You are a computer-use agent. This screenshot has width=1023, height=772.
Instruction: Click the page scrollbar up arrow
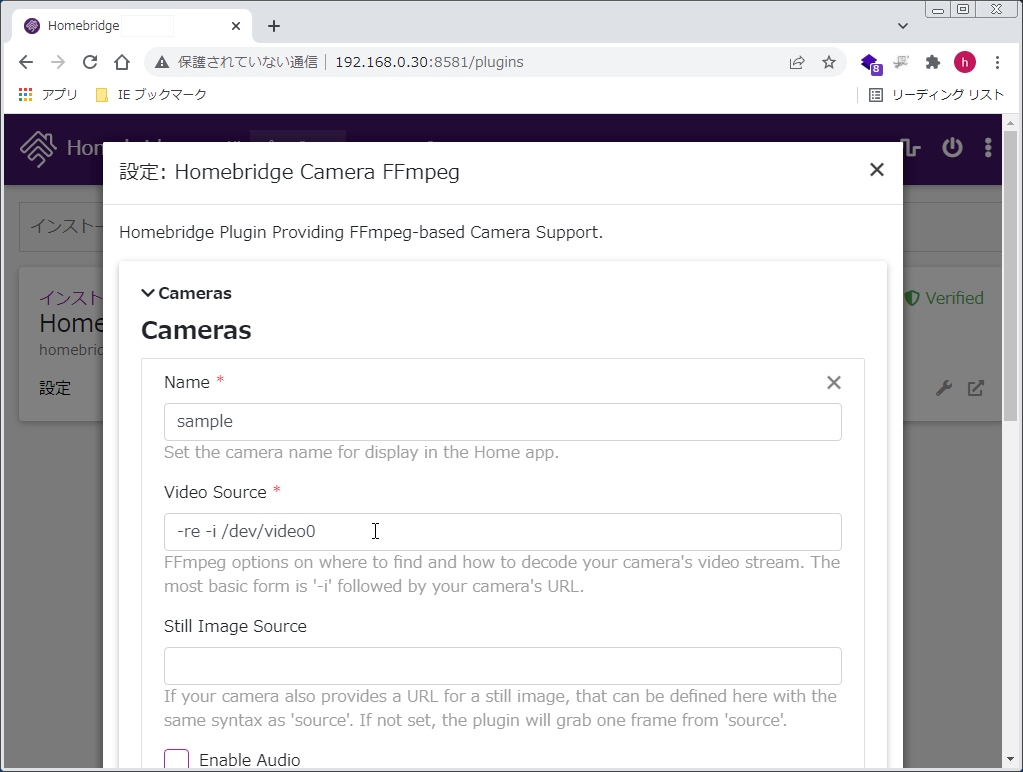coord(1011,123)
